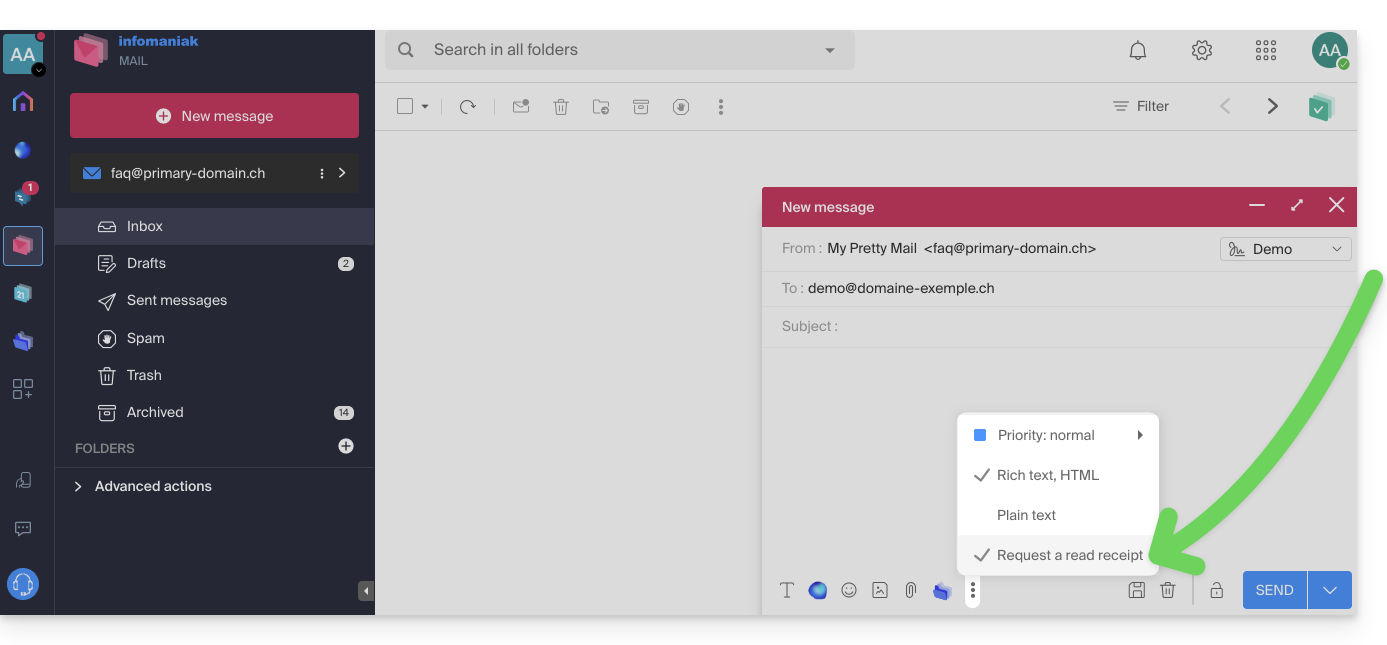1387x645 pixels.
Task: Click the insert image icon in composer
Action: point(880,590)
